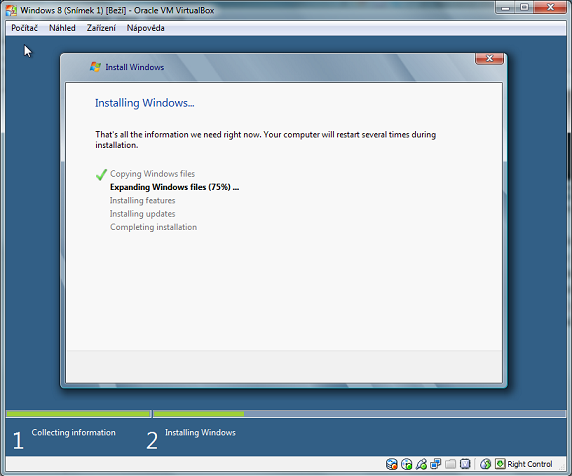Click the Completing installation step text
This screenshot has width=572, height=476.
coord(153,227)
